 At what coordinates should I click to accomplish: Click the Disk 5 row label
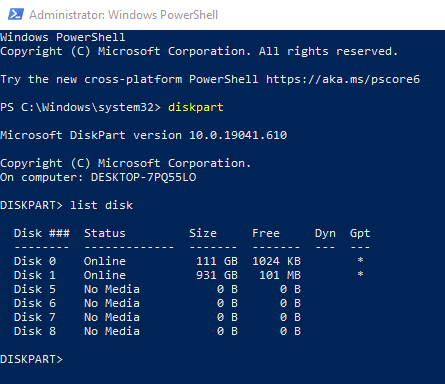35,289
